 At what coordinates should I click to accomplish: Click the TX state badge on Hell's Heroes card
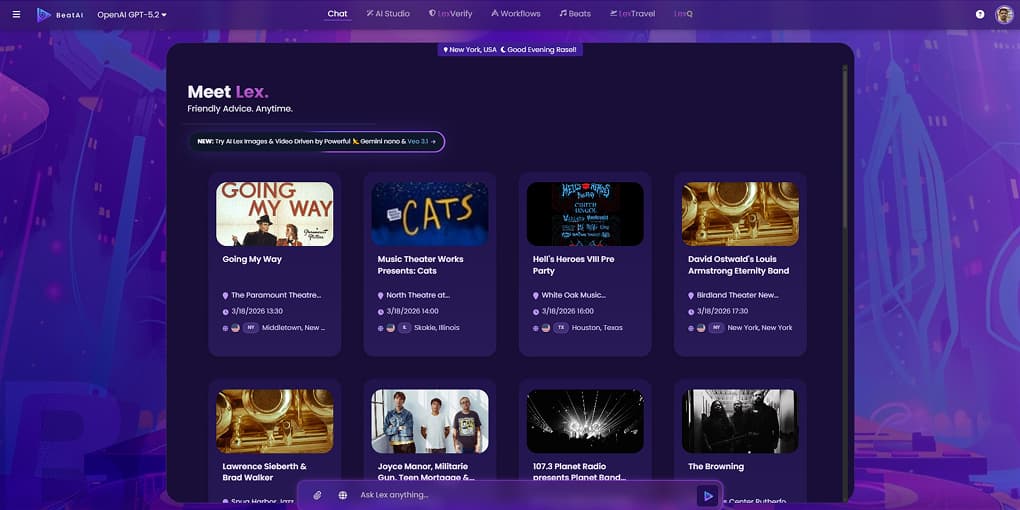(561, 328)
